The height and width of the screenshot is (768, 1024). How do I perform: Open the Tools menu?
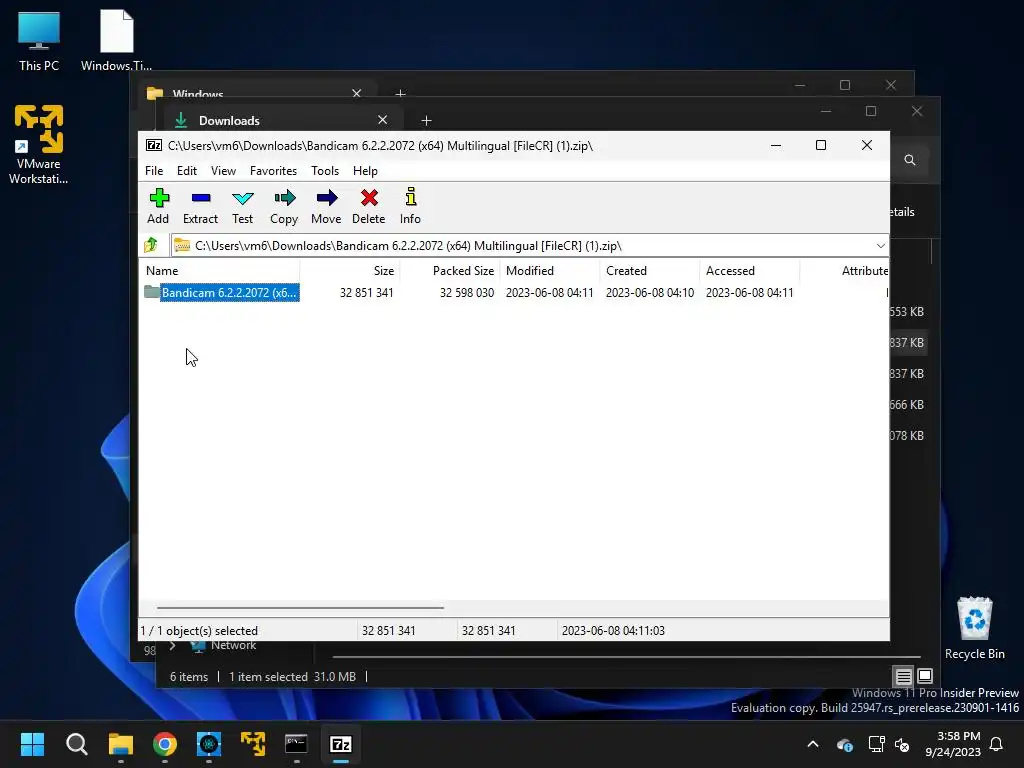pos(325,170)
